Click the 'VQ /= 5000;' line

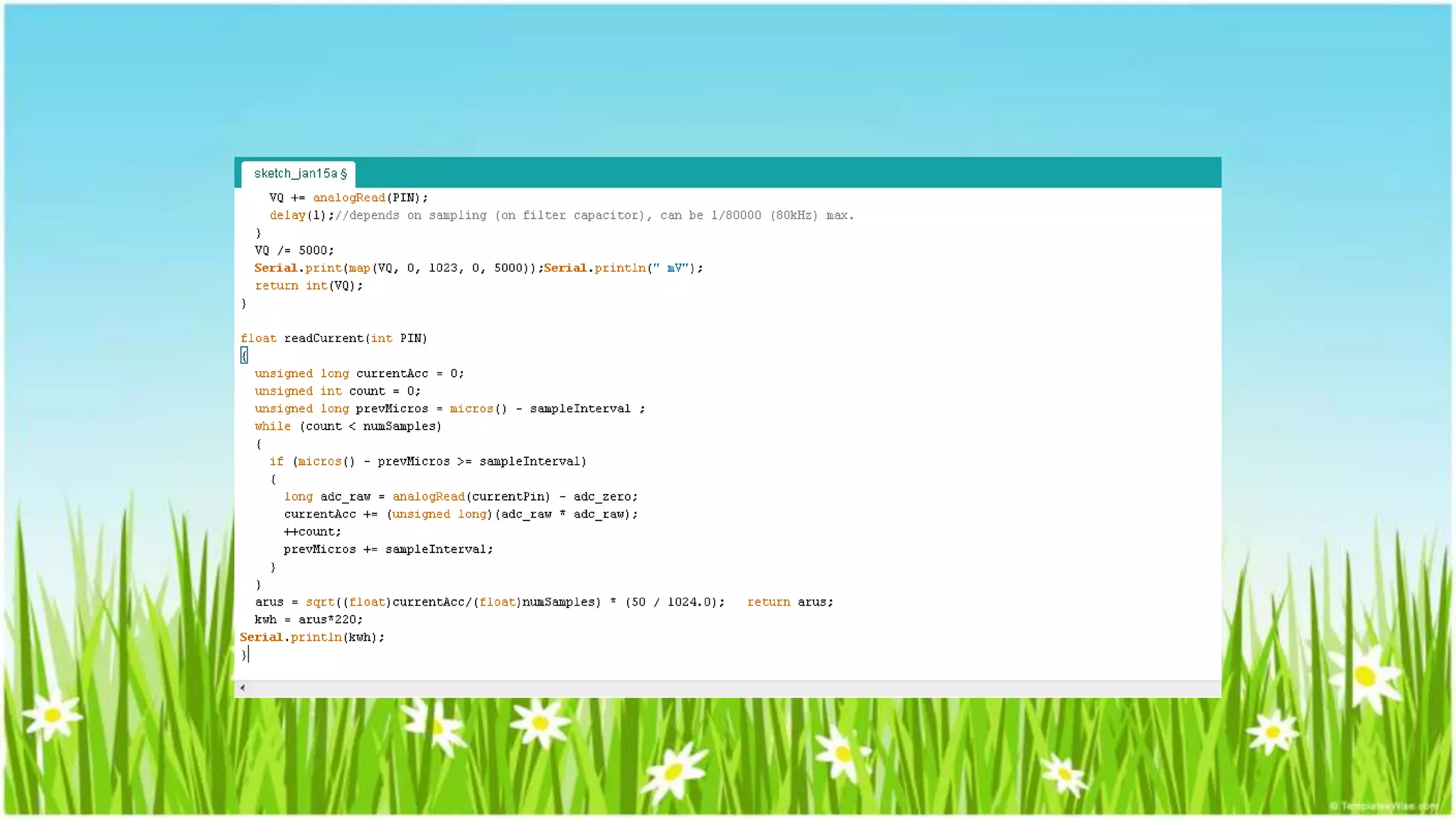point(294,250)
